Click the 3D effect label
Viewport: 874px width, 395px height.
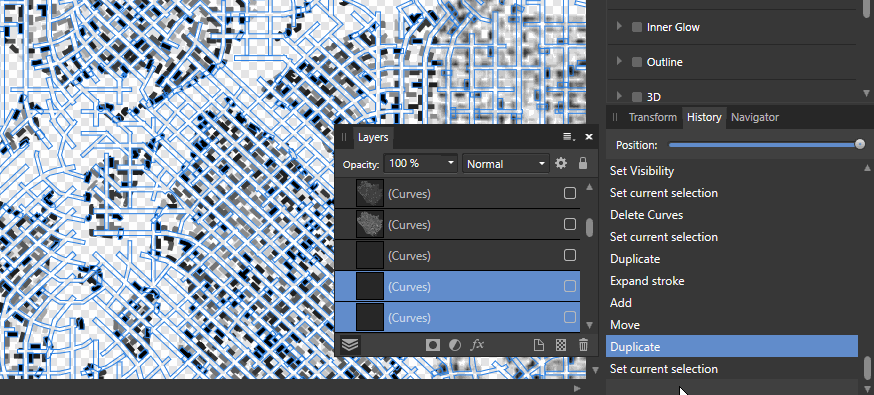coord(654,97)
